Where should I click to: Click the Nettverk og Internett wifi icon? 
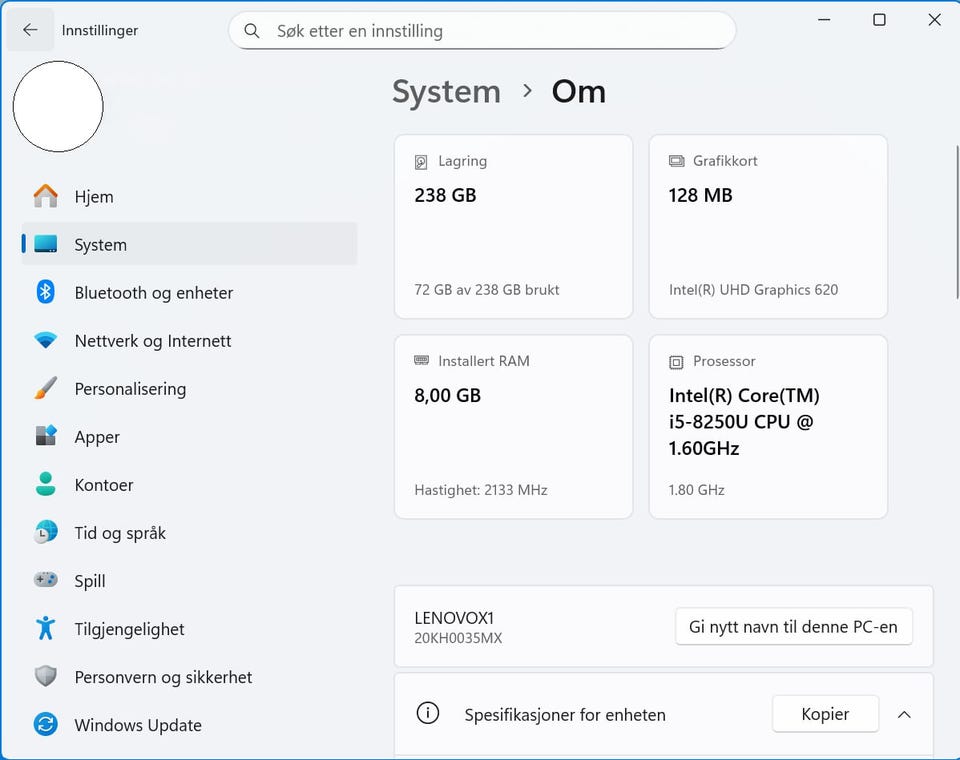point(46,340)
